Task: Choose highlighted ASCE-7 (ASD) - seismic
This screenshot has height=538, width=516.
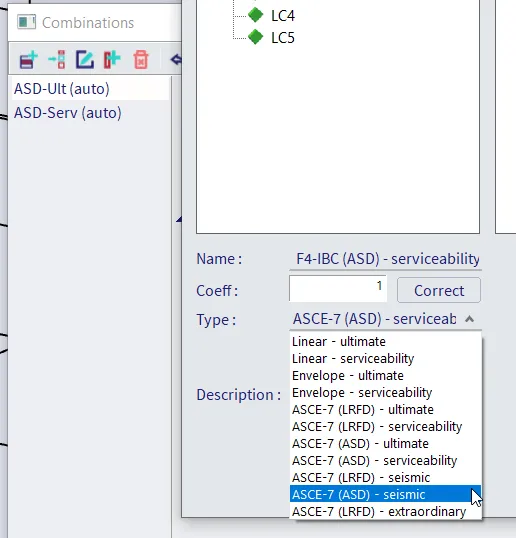Action: click(386, 494)
